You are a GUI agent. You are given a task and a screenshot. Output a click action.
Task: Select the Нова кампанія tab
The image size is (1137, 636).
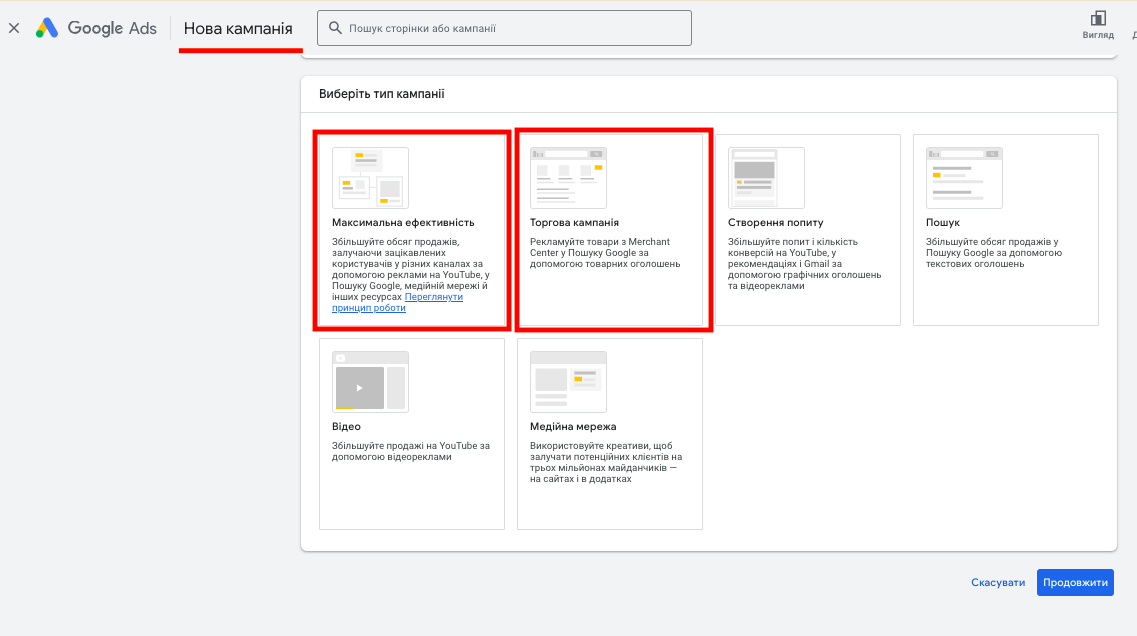pos(239,28)
